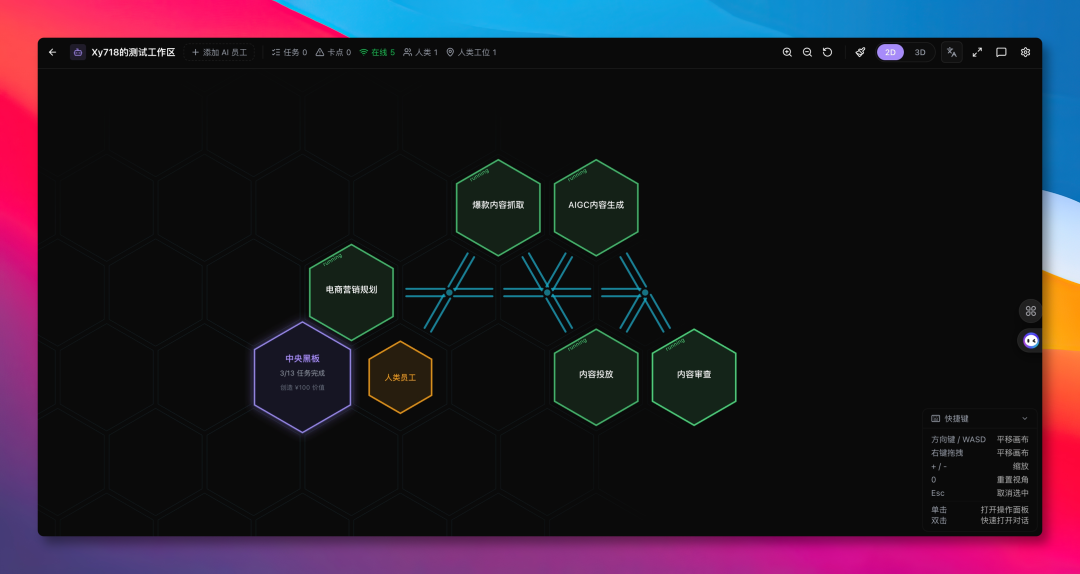Click the 快捷键 panel header label

pos(957,418)
